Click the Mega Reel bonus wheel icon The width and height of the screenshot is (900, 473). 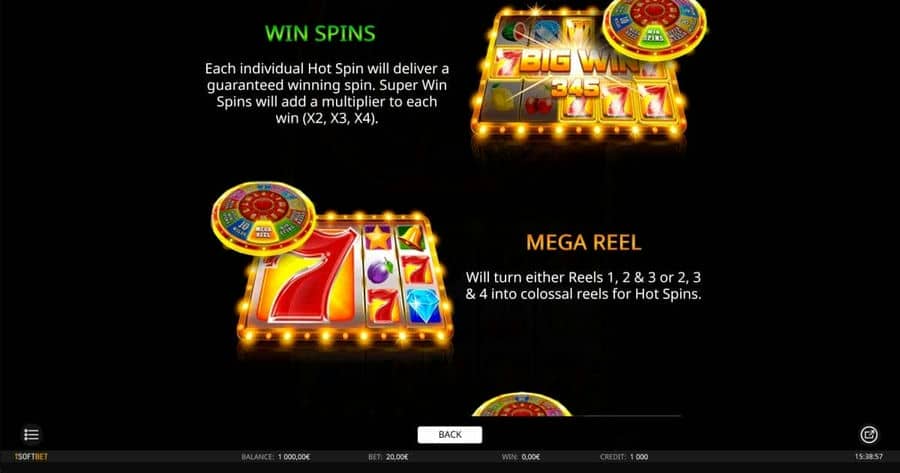263,218
